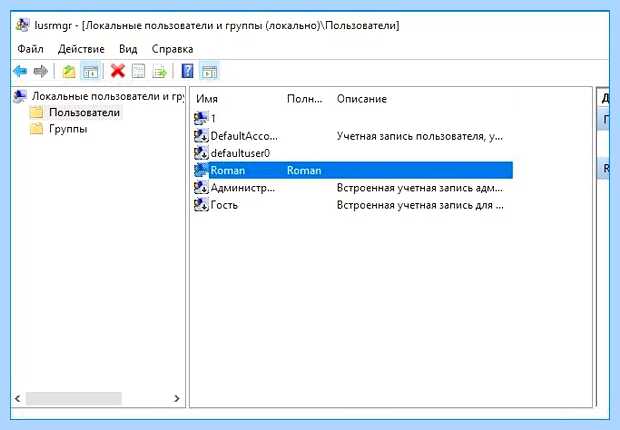
Task: Sort by the Описание column header
Action: click(362, 99)
